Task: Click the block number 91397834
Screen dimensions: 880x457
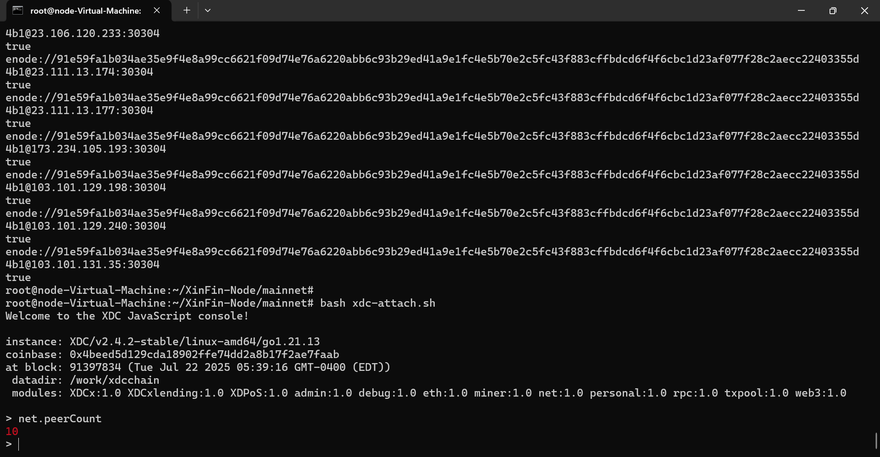Action: (x=95, y=367)
